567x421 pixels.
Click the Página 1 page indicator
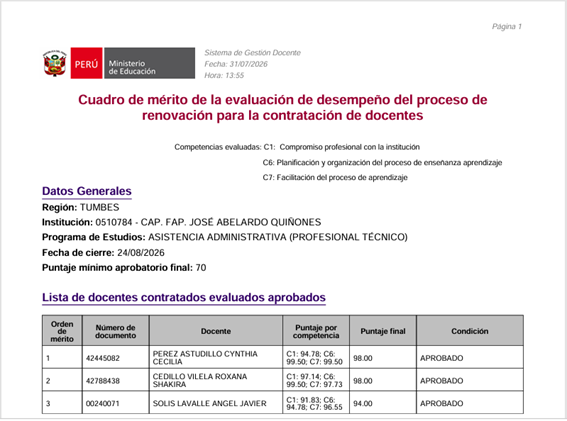tap(507, 26)
